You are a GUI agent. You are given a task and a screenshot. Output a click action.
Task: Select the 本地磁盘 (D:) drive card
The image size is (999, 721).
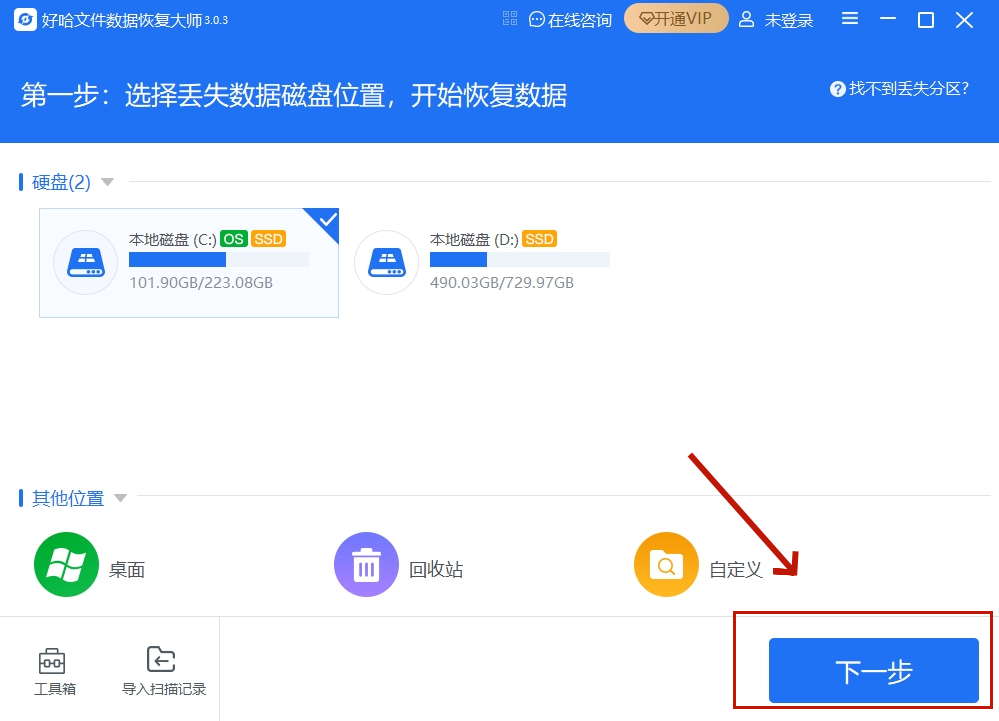(490, 262)
